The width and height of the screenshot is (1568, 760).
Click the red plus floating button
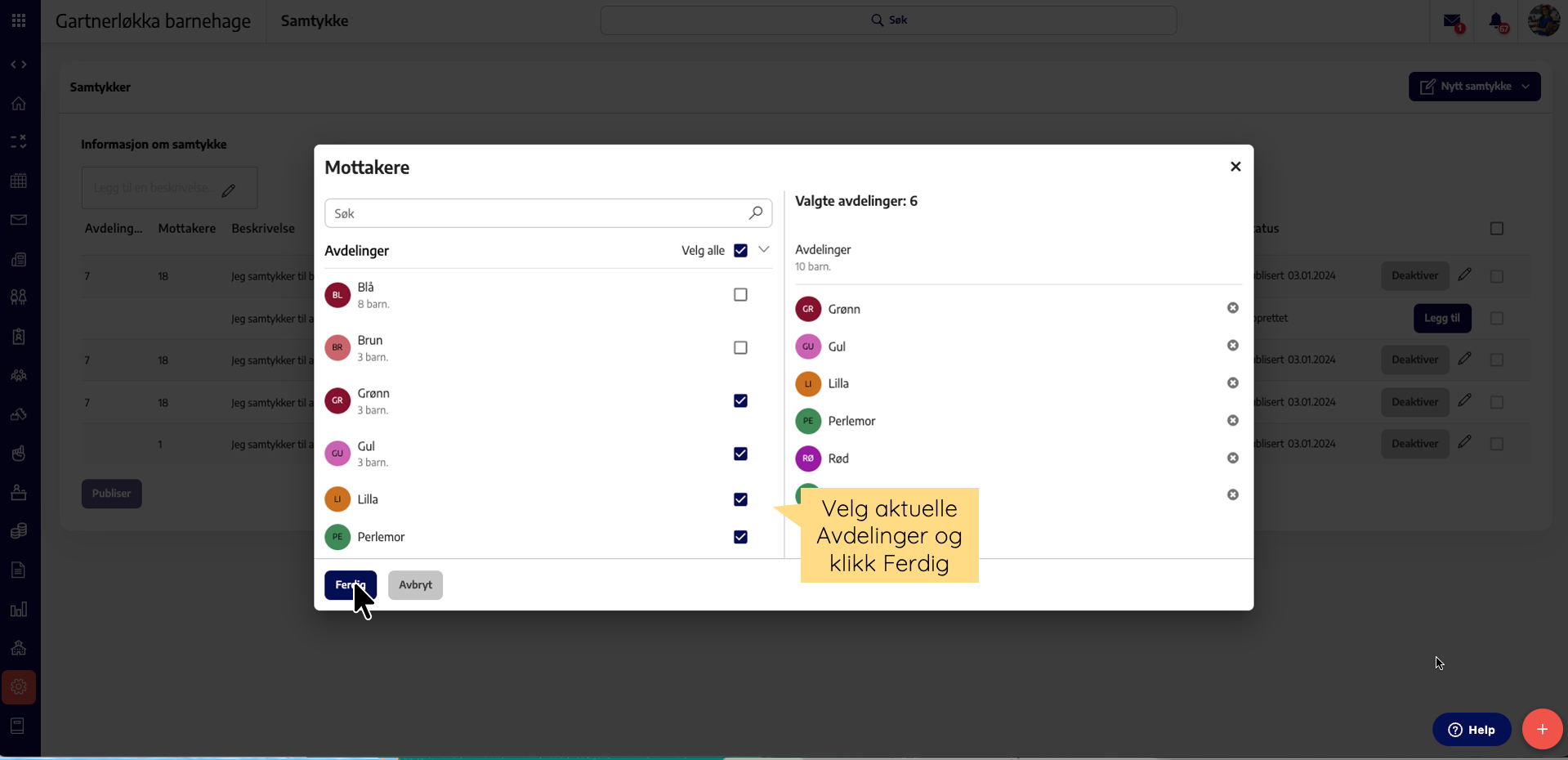click(1542, 729)
